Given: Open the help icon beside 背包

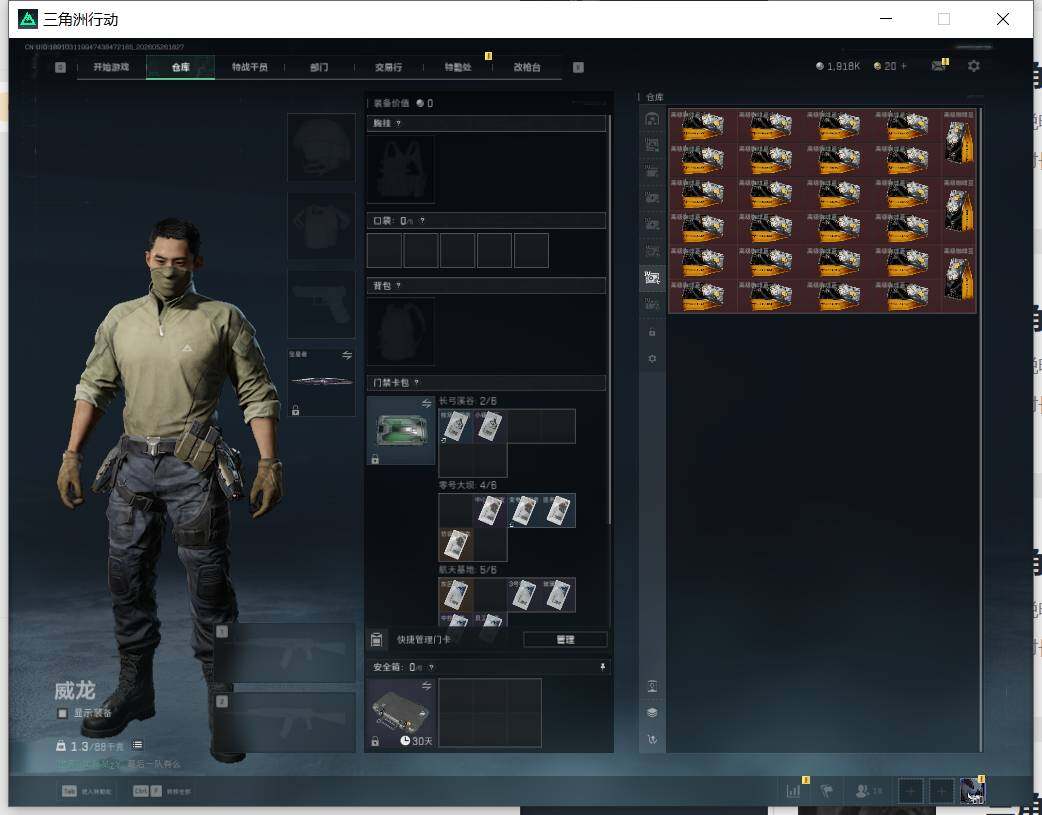Looking at the screenshot, I should pos(398,286).
